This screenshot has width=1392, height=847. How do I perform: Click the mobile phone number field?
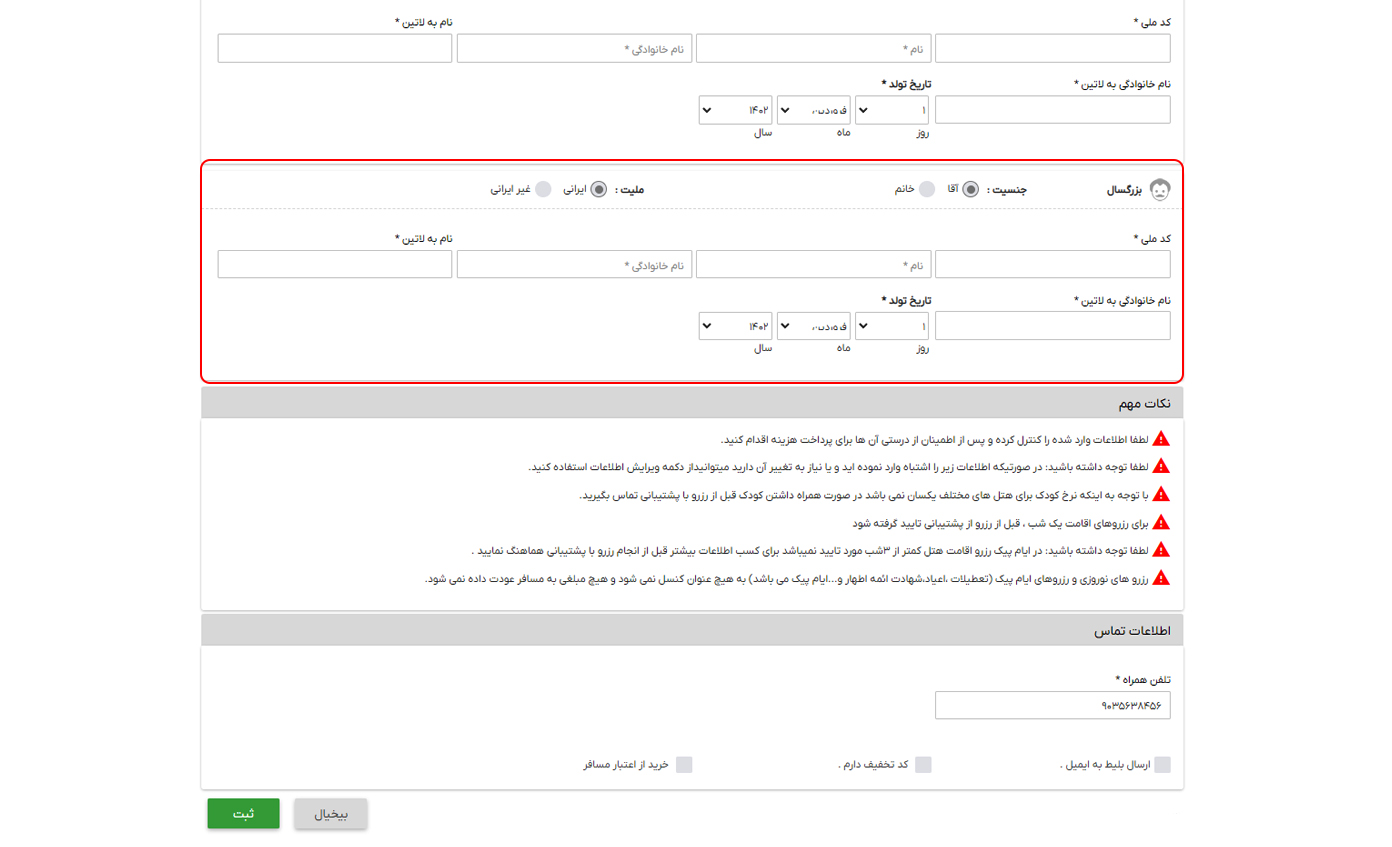(1052, 704)
